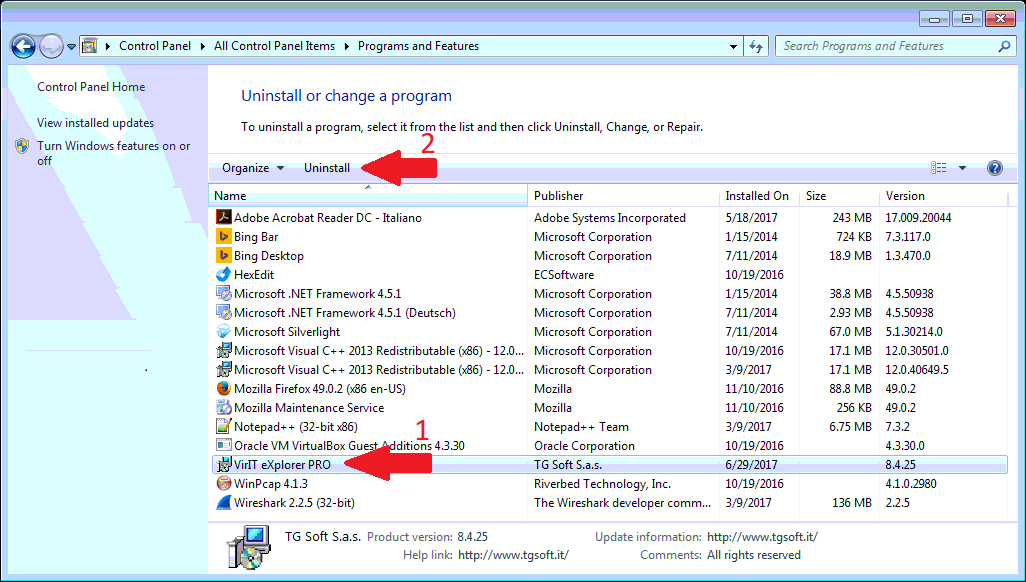
Task: Click the Visual C++ 2013 icon dated 3/9/2017
Action: point(224,369)
